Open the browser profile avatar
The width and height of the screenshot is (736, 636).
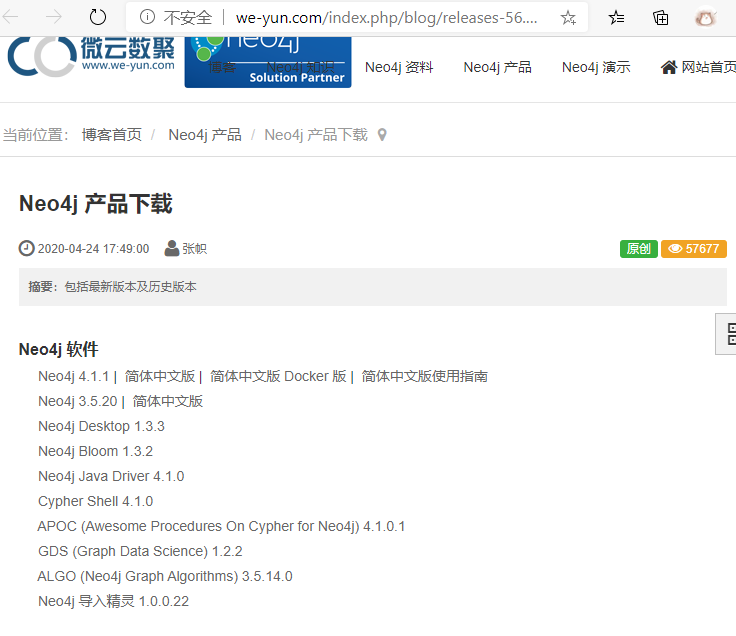(x=705, y=17)
